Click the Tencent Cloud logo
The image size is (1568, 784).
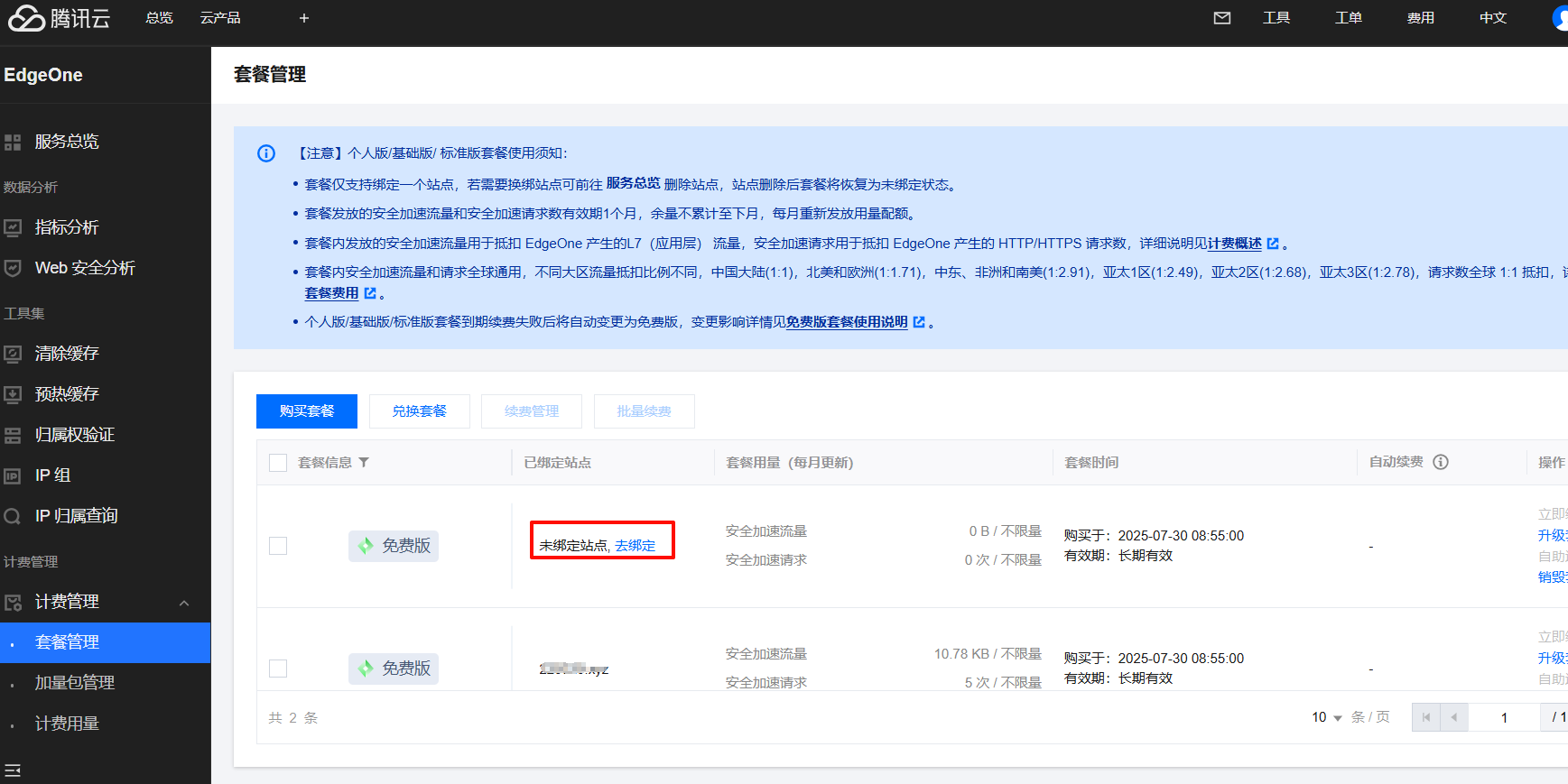pyautogui.click(x=60, y=18)
